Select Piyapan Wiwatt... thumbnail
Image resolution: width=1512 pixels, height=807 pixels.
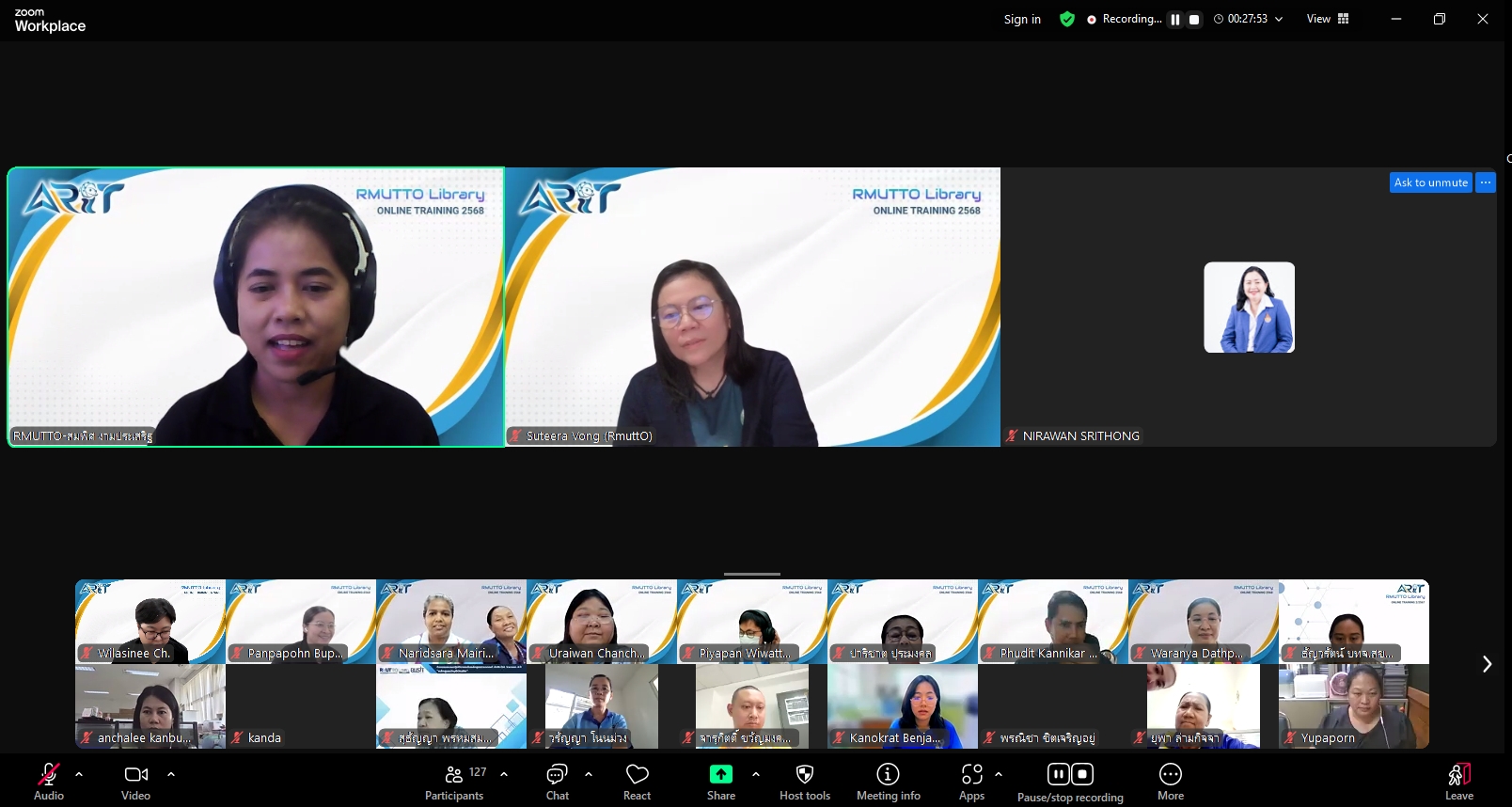[752, 622]
